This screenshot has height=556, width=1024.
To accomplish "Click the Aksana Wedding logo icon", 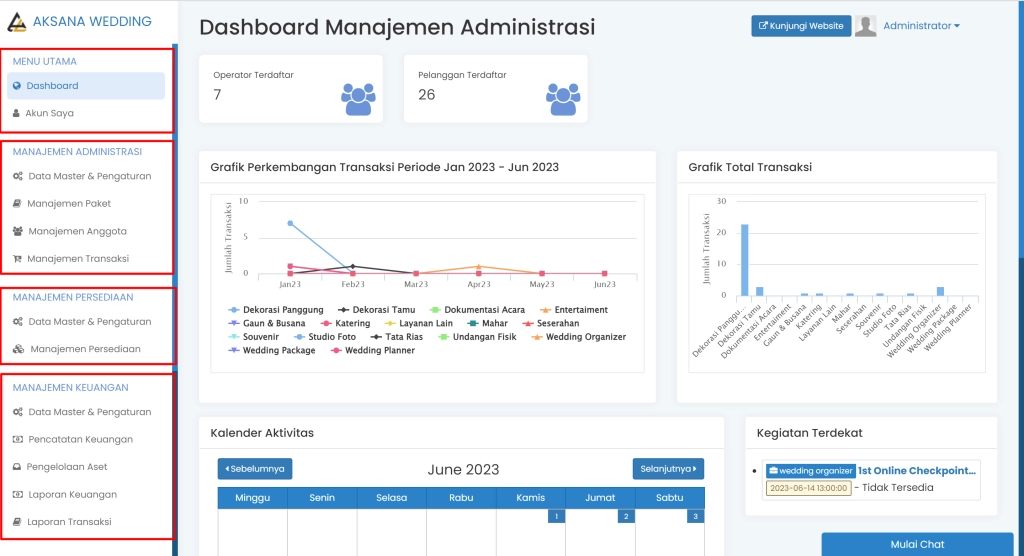I will point(16,21).
